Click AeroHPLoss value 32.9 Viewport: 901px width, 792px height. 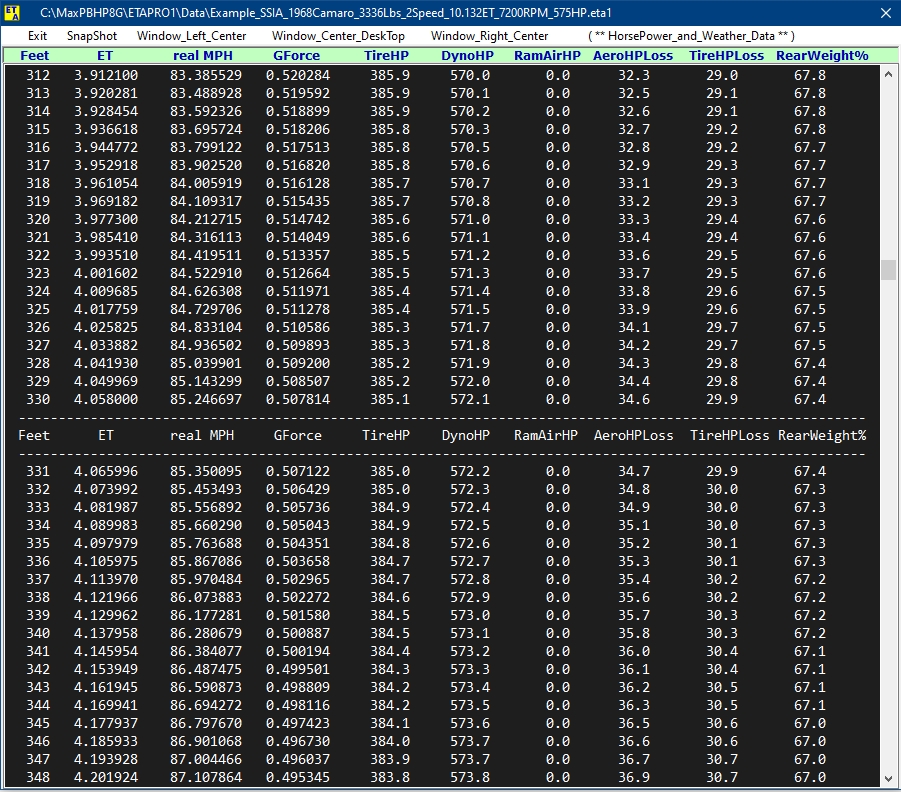(634, 165)
